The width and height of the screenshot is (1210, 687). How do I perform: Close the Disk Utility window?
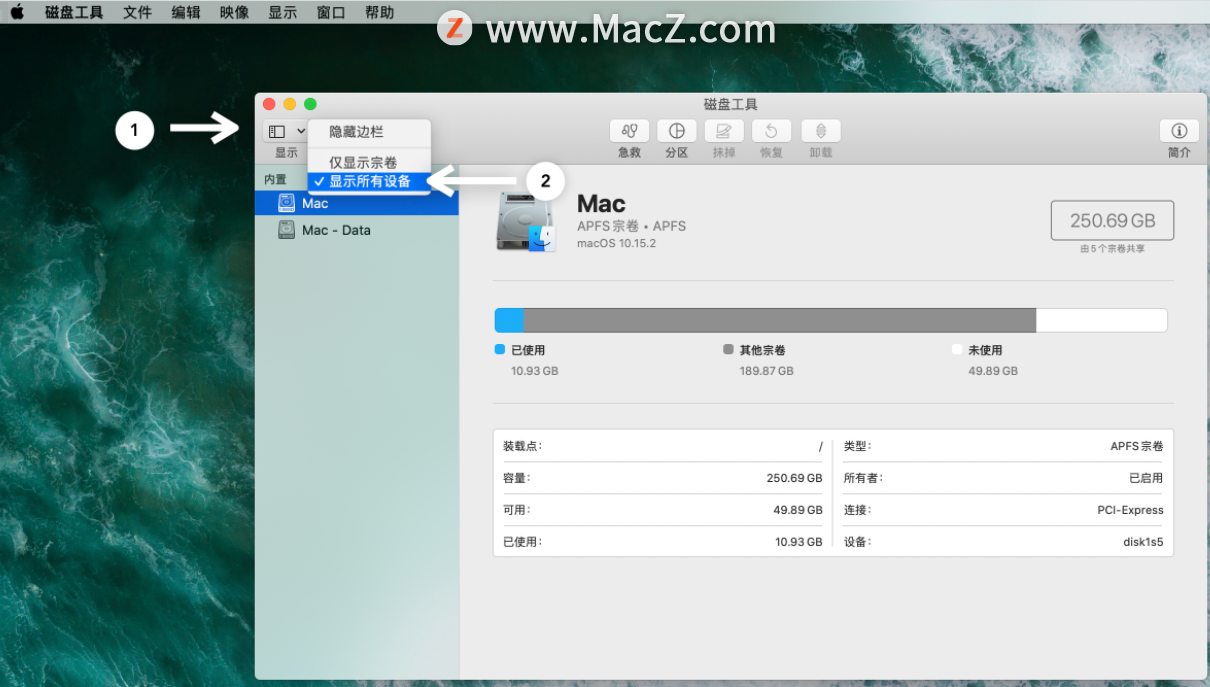pos(269,104)
